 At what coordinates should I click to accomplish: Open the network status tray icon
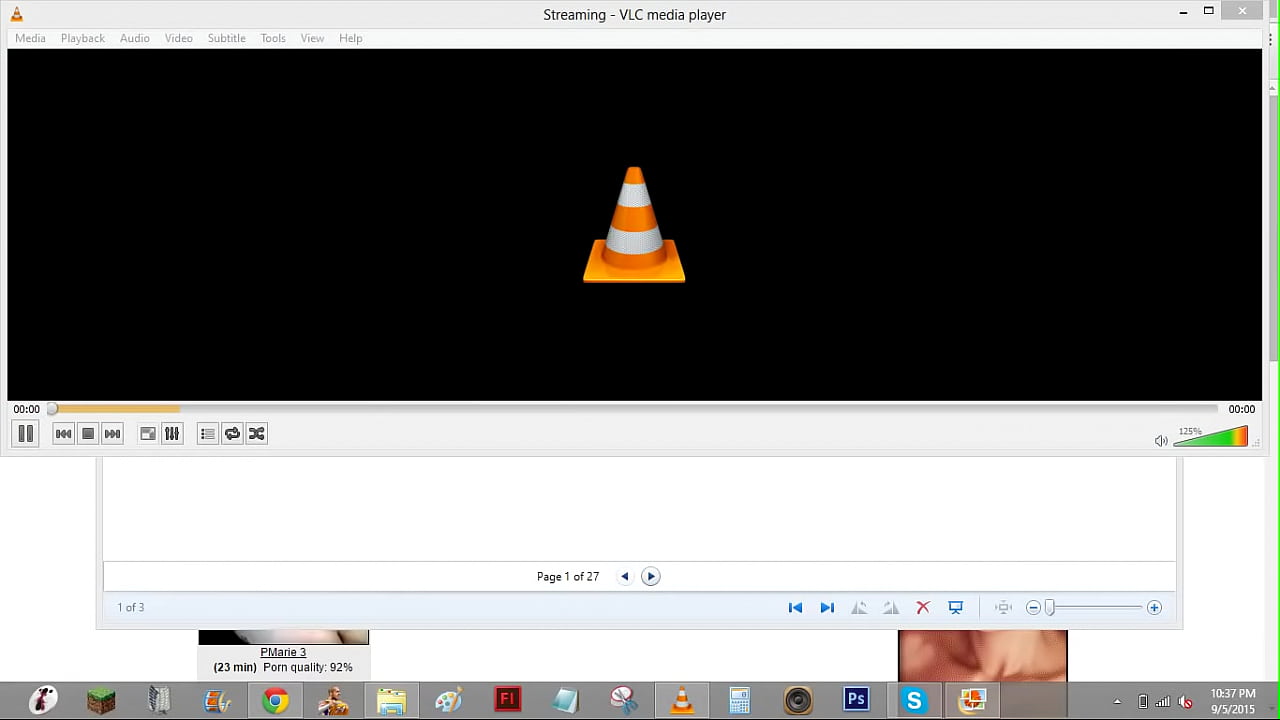1163,702
